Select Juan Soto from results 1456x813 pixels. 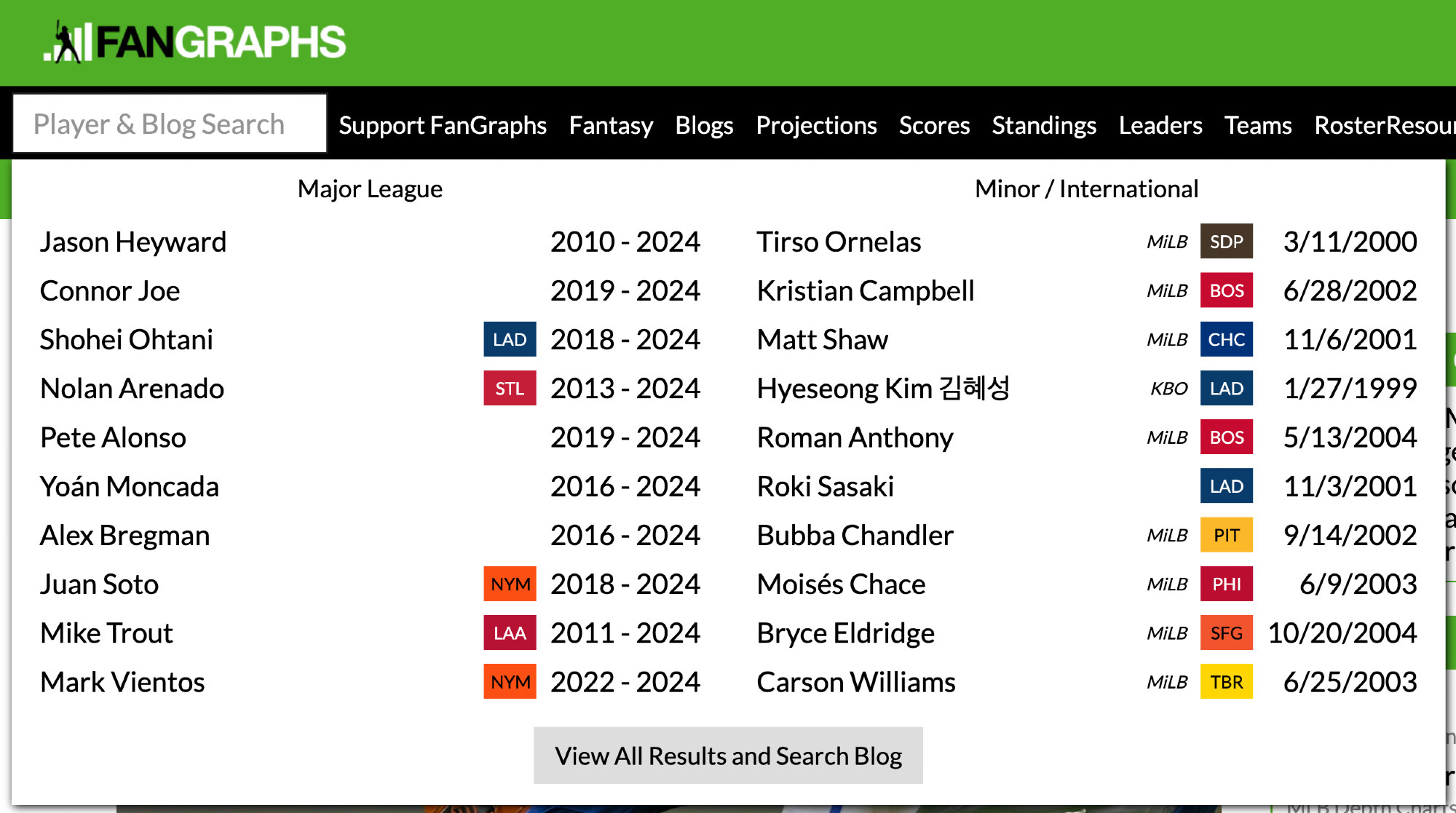(99, 584)
